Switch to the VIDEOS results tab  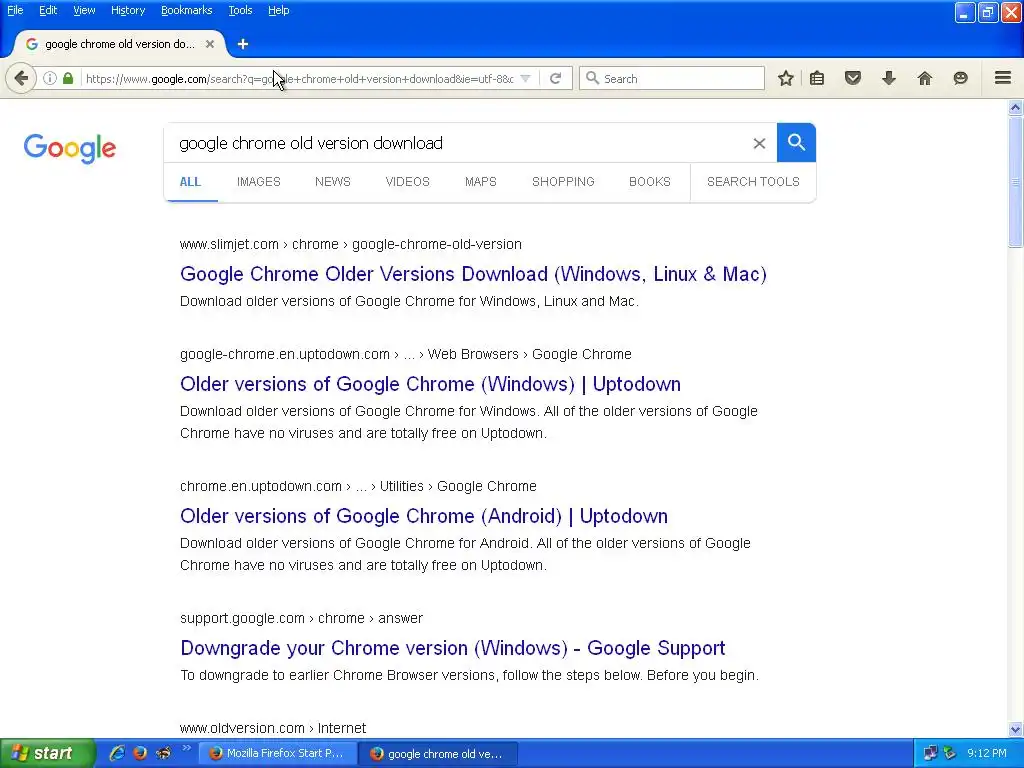click(408, 182)
